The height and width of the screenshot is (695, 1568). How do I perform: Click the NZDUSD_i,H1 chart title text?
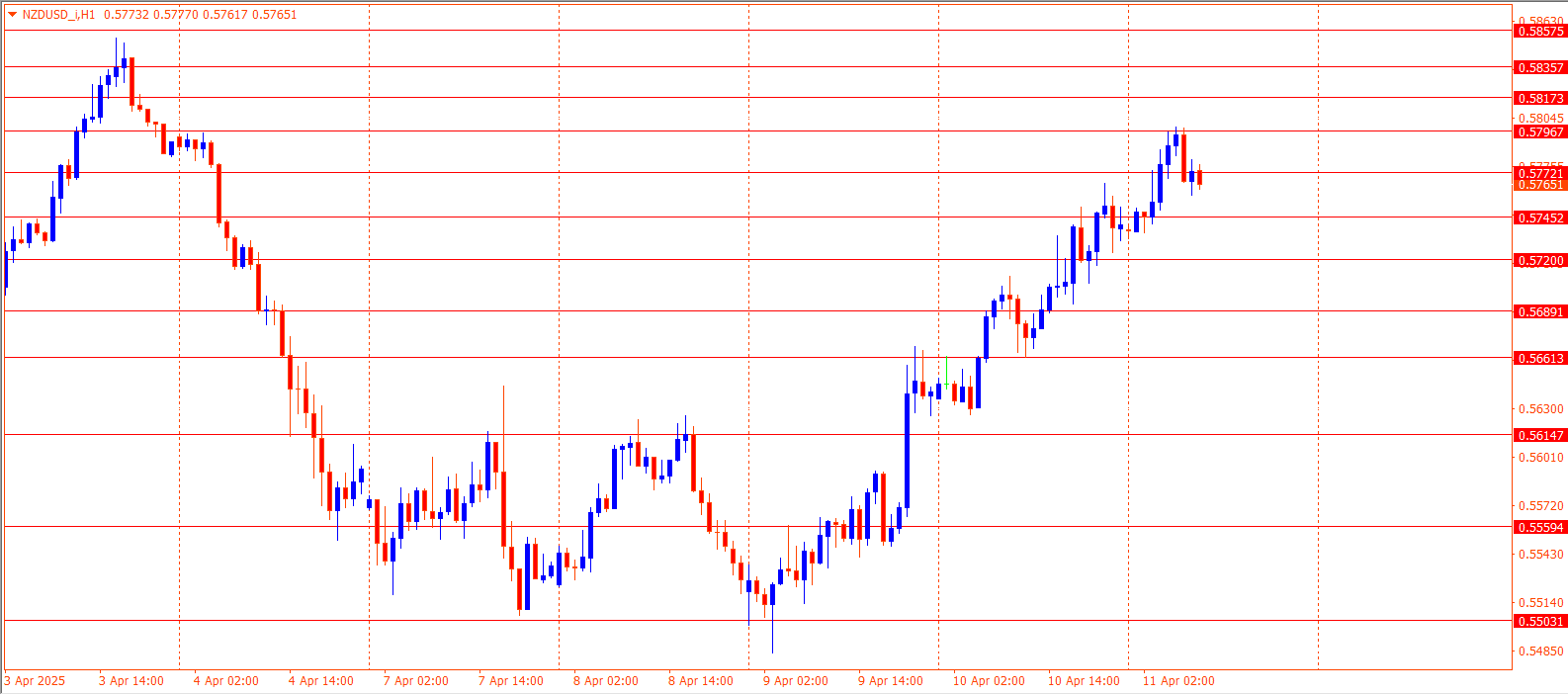tap(58, 15)
